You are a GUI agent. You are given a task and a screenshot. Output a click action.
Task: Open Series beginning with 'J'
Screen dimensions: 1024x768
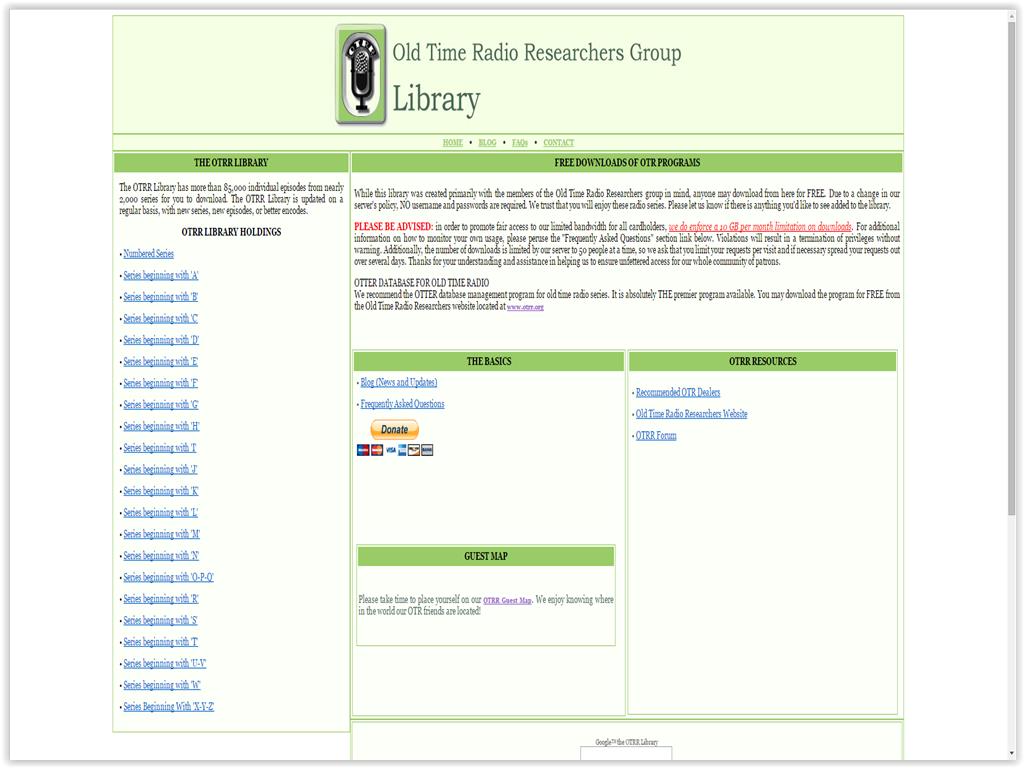tap(161, 469)
